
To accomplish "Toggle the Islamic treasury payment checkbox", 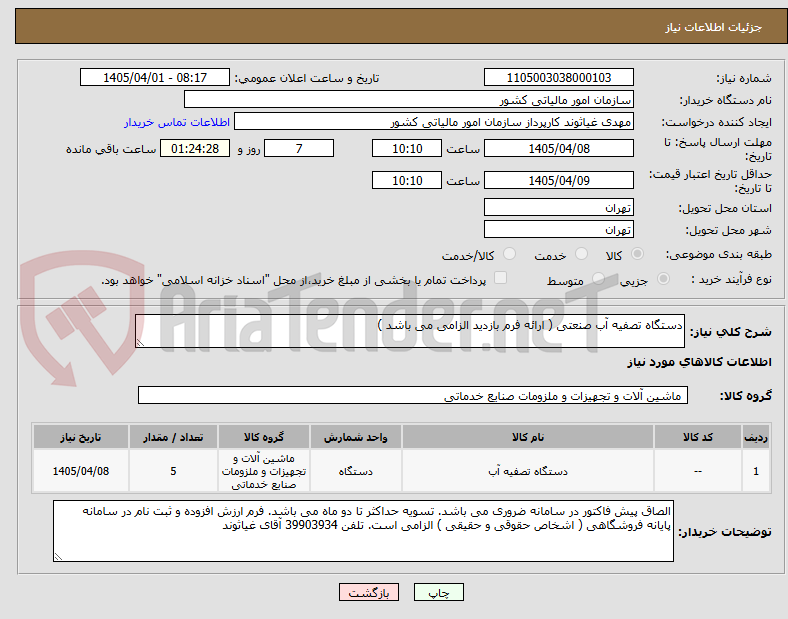I will click(501, 278).
